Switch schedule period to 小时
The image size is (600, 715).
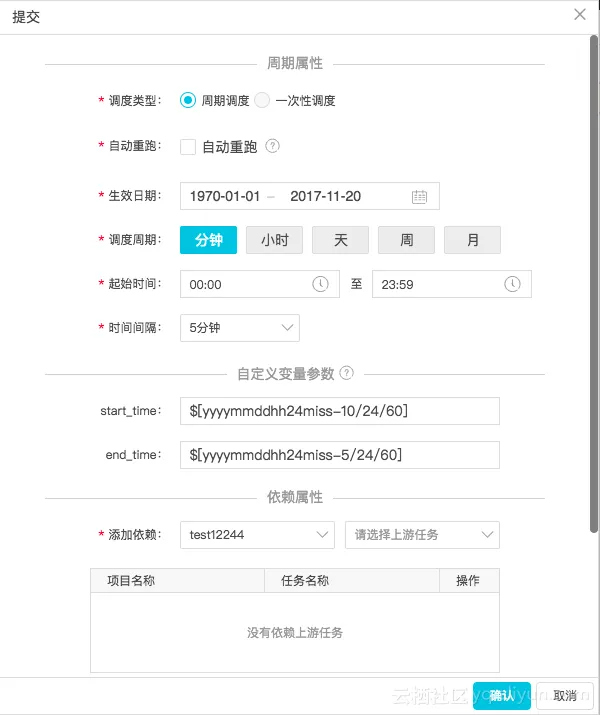(x=274, y=240)
